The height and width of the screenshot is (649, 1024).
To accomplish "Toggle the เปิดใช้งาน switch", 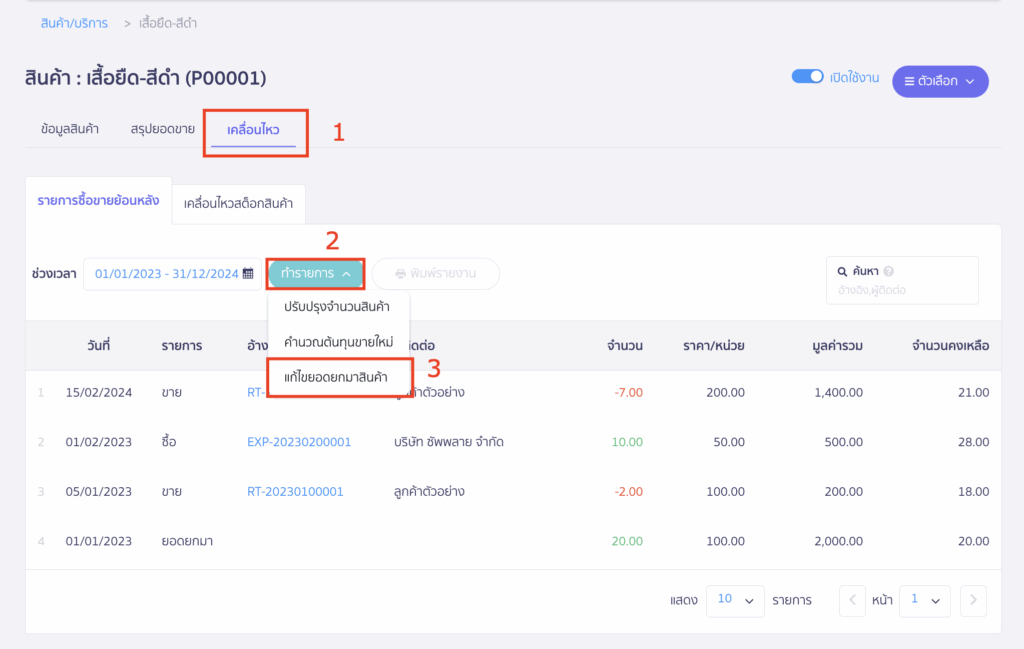I will click(807, 77).
